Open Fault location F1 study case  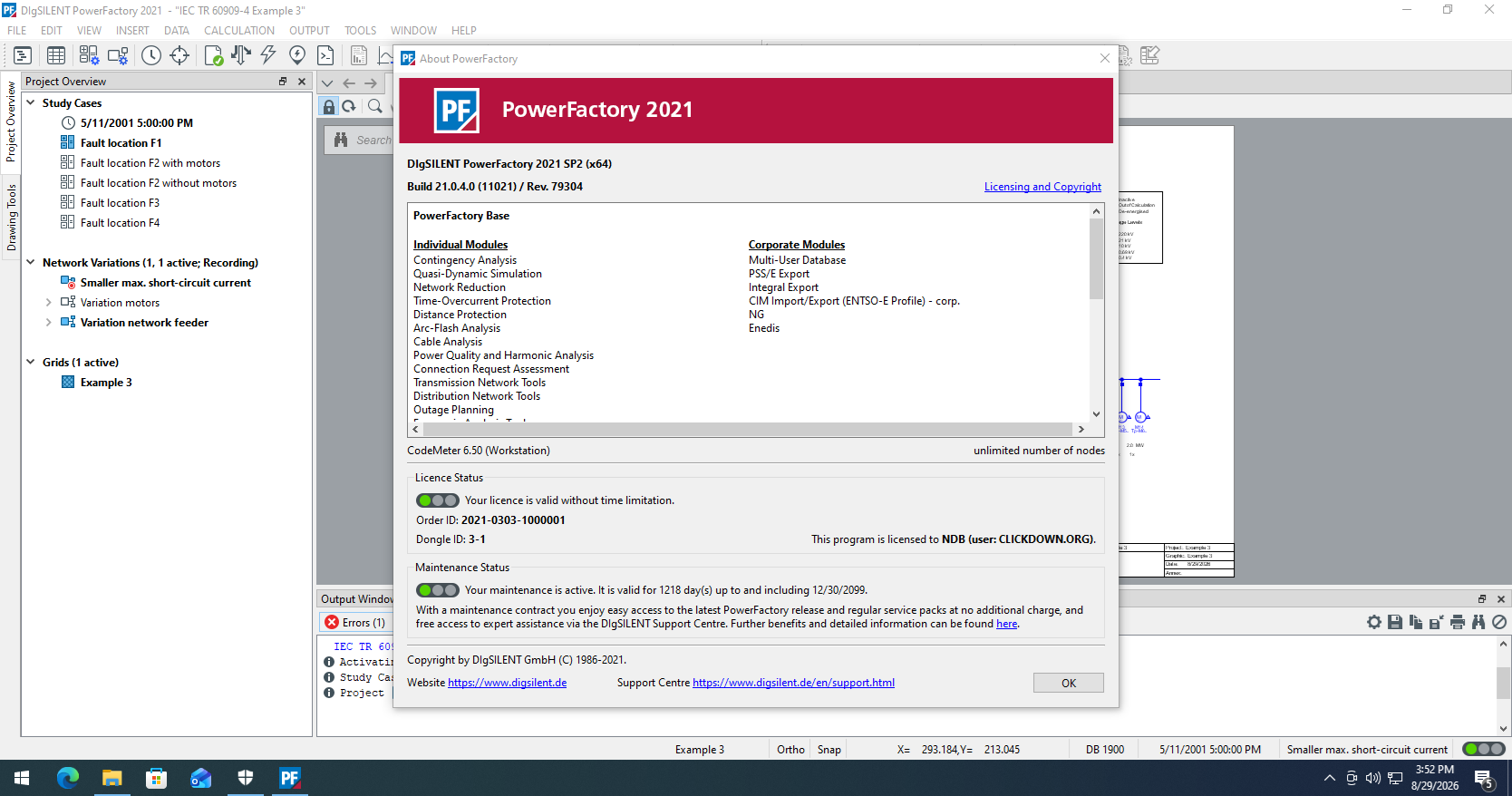121,142
